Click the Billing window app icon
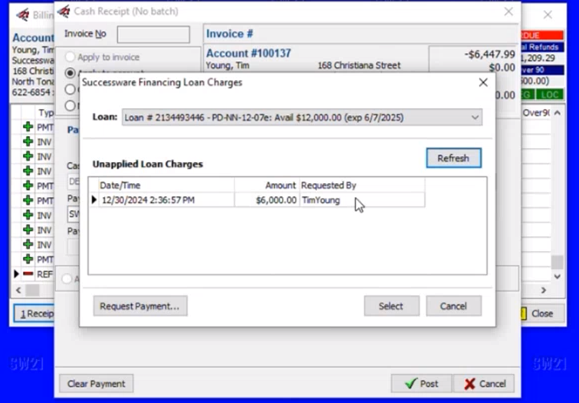The width and height of the screenshot is (579, 403). pos(23,15)
